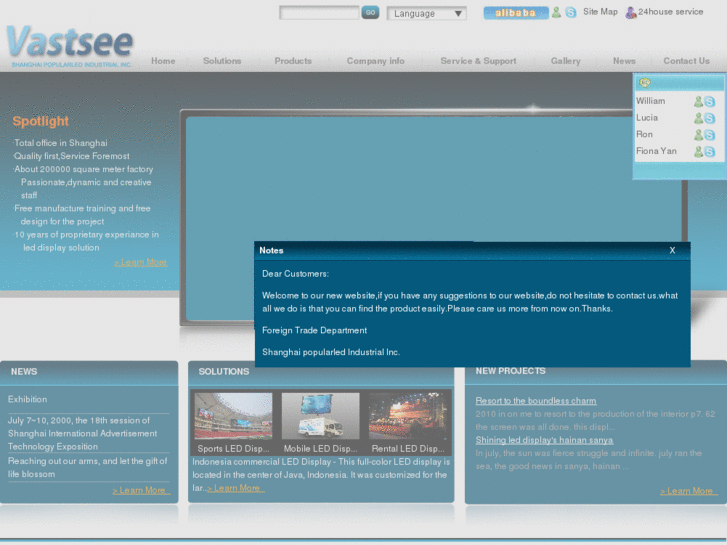
Task: Open the News menu item
Action: (x=624, y=61)
